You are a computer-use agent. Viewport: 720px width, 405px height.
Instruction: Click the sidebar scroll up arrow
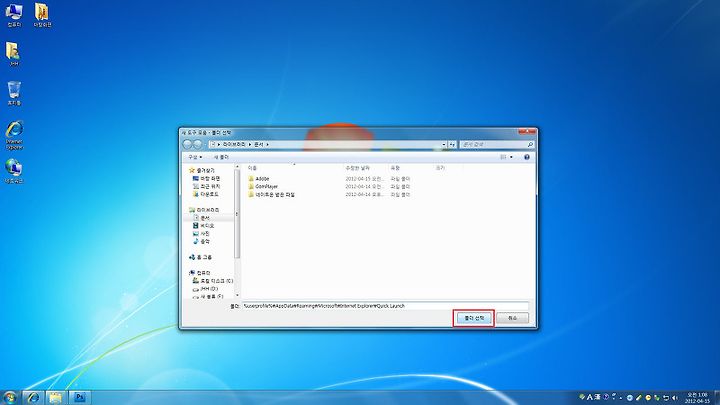(x=237, y=167)
